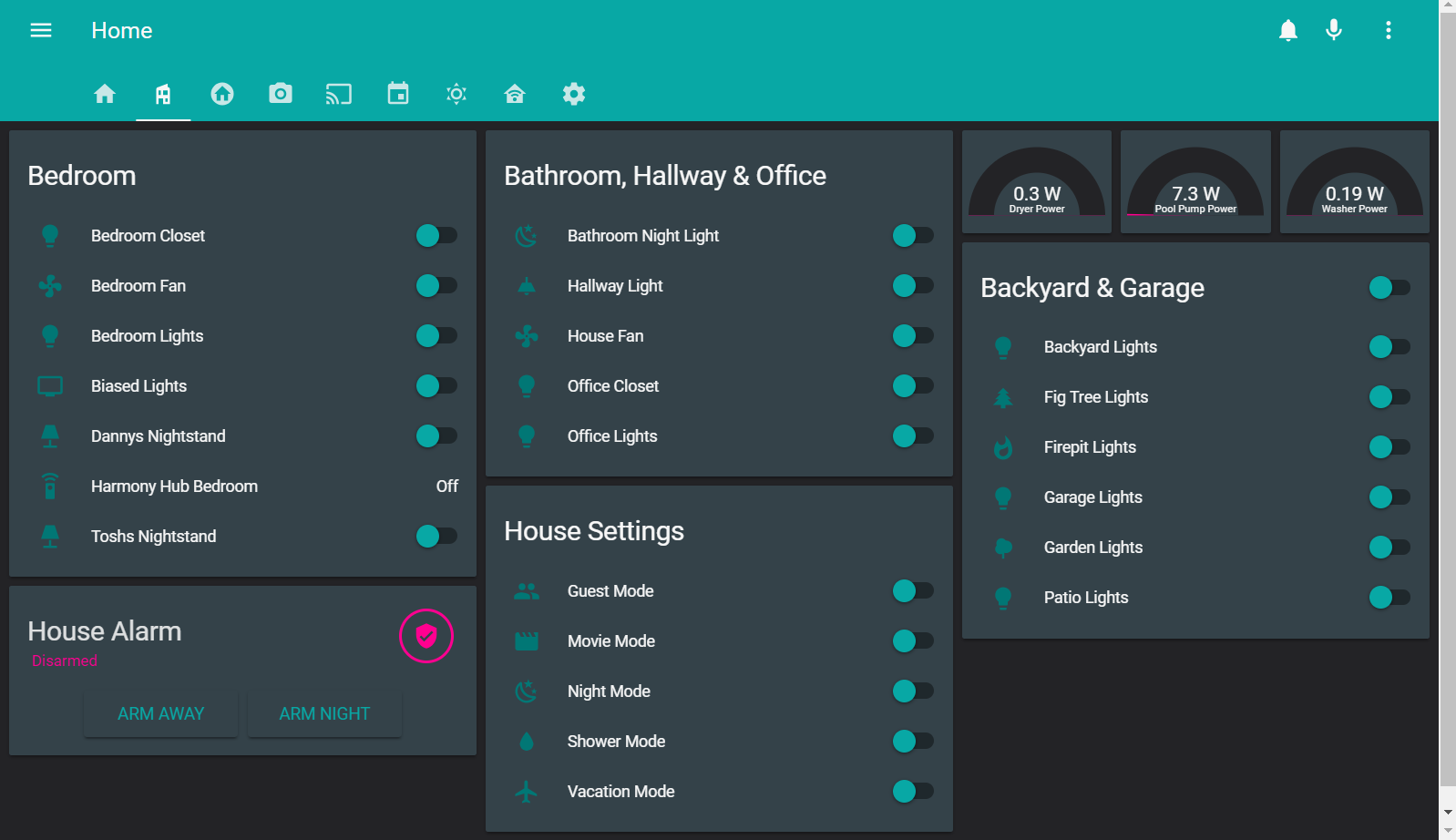Screen dimensions: 1456x840
Task: Click the Shower Mode water drop icon
Action: click(527, 741)
